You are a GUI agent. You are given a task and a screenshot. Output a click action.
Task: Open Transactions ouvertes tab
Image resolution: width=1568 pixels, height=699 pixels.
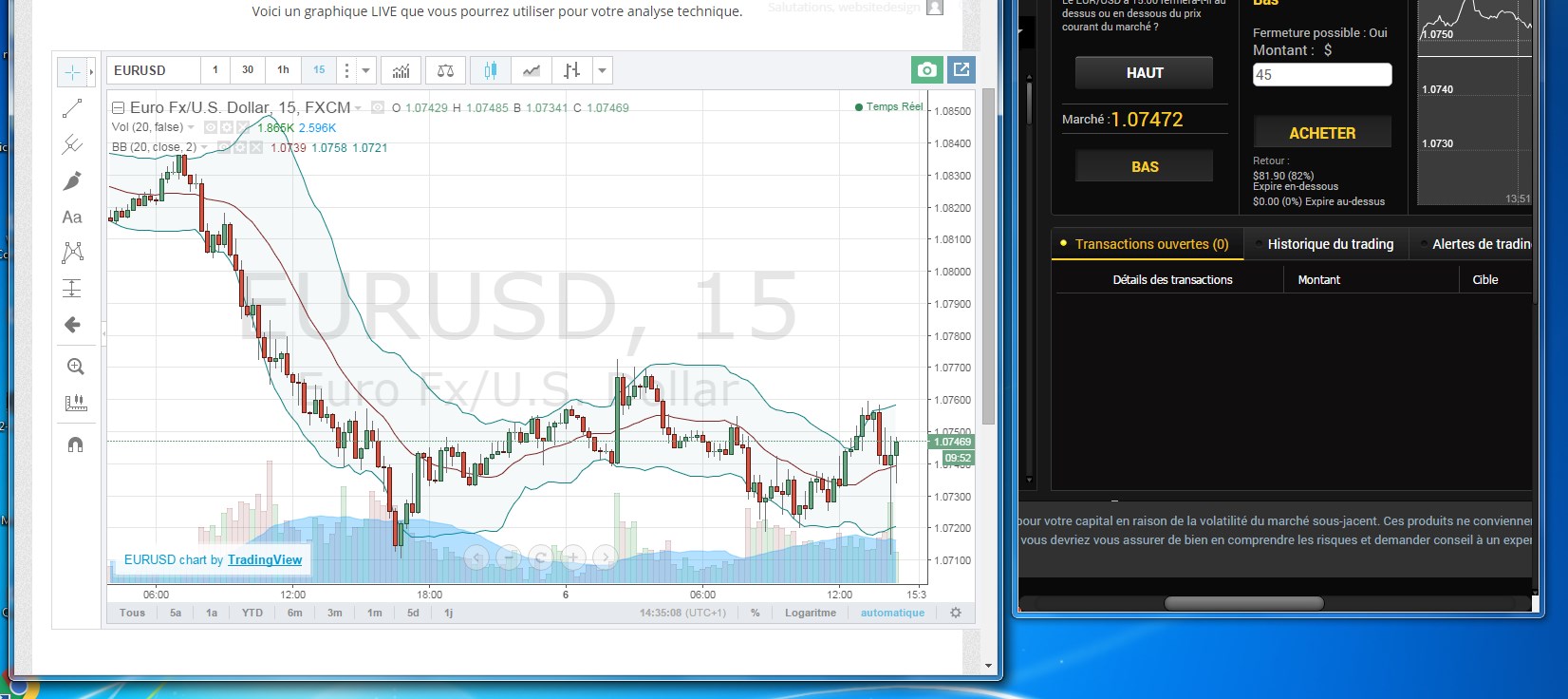click(x=1150, y=244)
